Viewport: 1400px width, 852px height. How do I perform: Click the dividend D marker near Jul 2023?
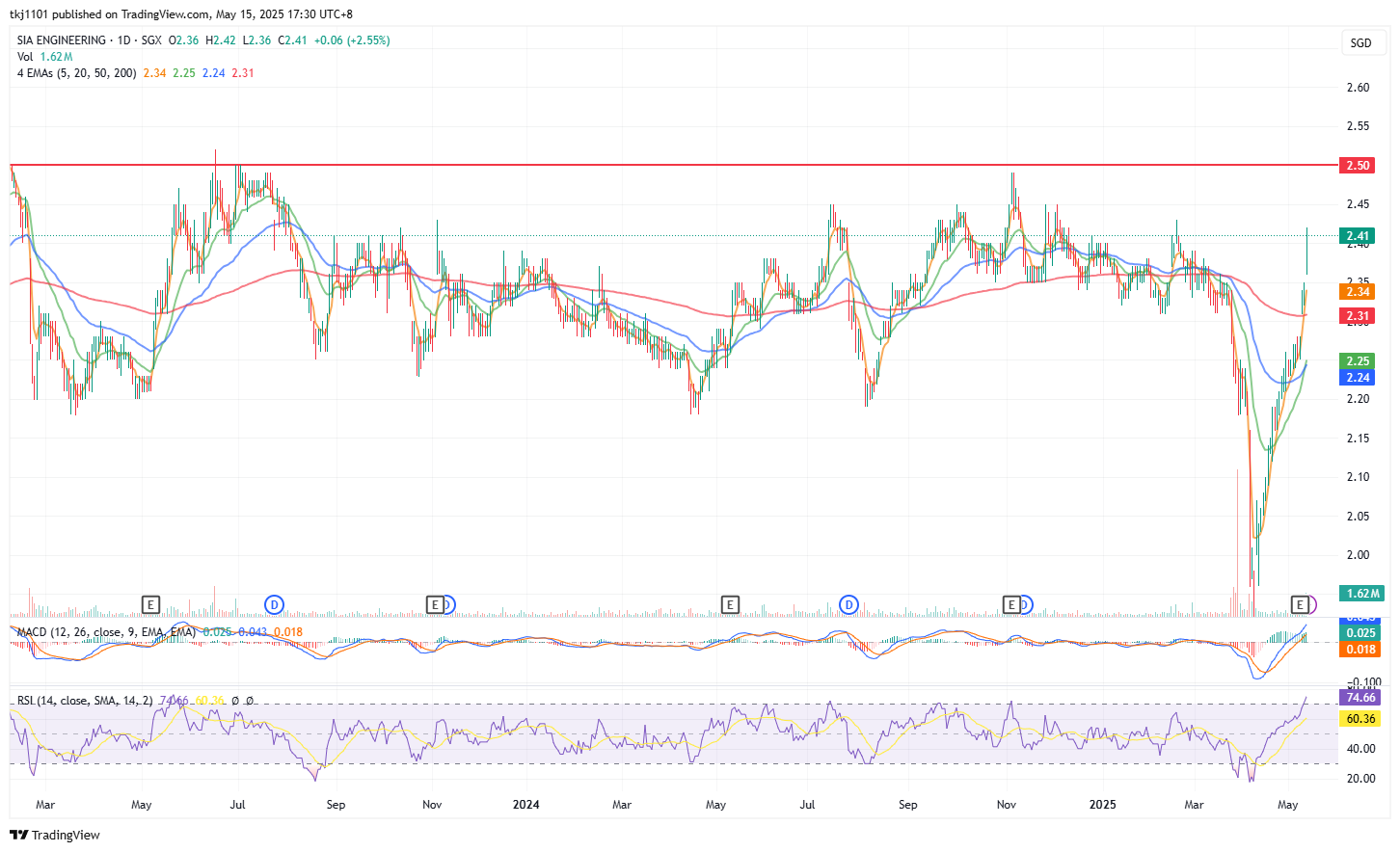tap(274, 604)
